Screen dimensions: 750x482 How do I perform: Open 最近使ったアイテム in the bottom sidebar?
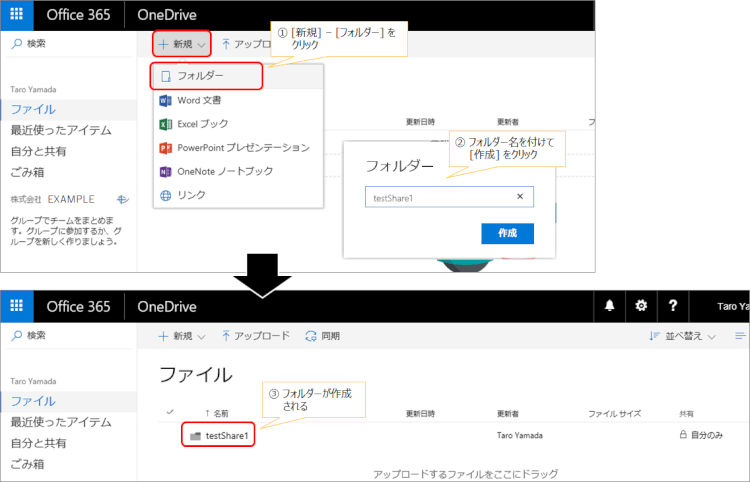(x=61, y=422)
